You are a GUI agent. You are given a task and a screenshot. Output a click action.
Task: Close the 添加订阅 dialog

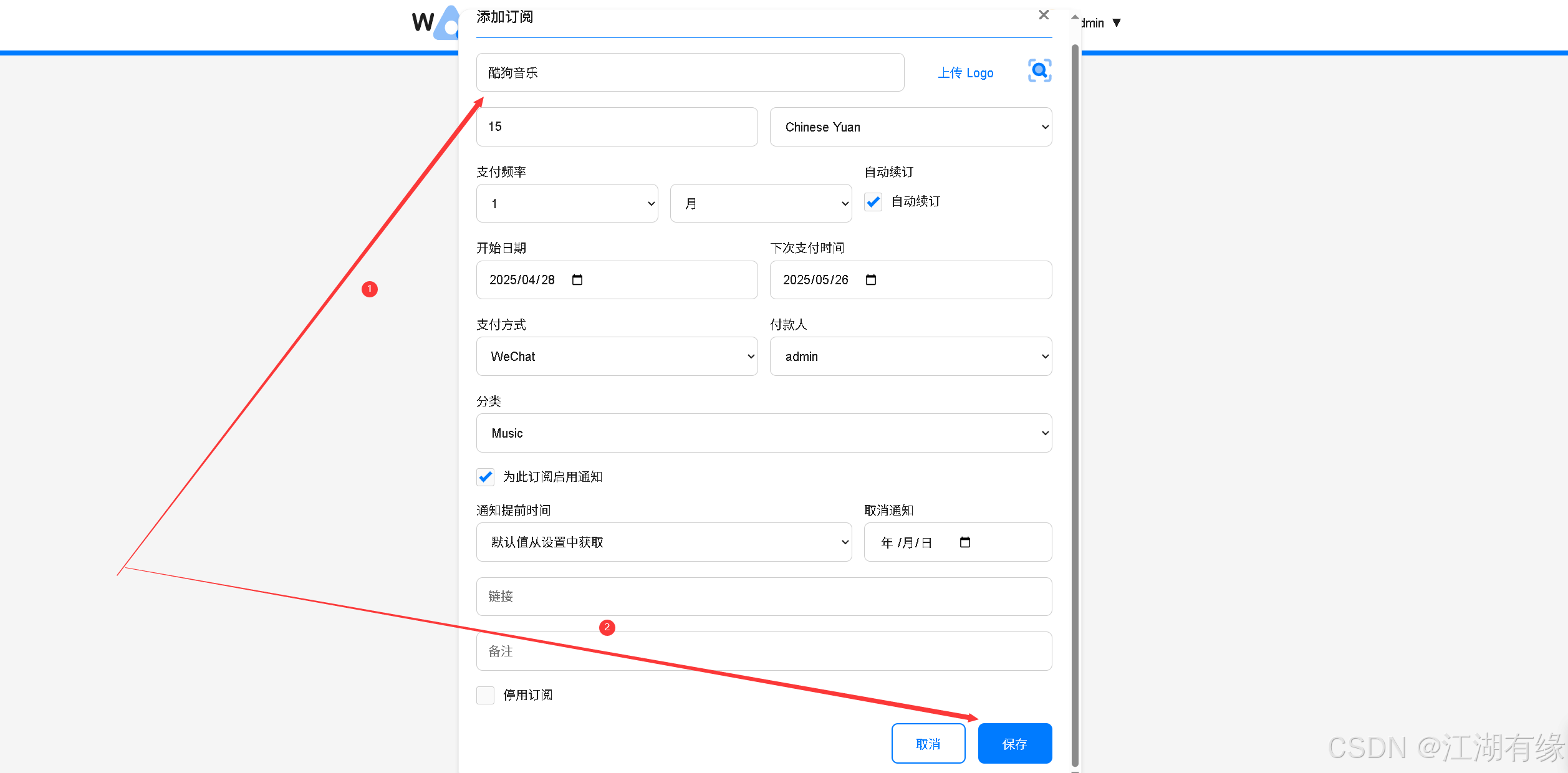(x=1044, y=15)
